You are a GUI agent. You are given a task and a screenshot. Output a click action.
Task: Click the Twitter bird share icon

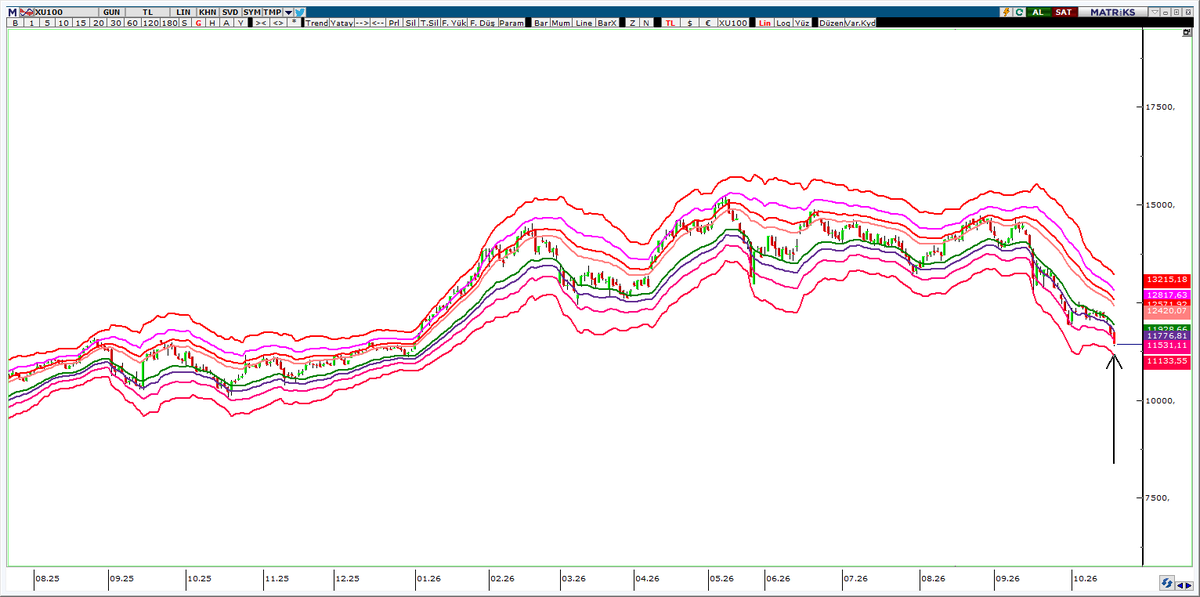[300, 11]
